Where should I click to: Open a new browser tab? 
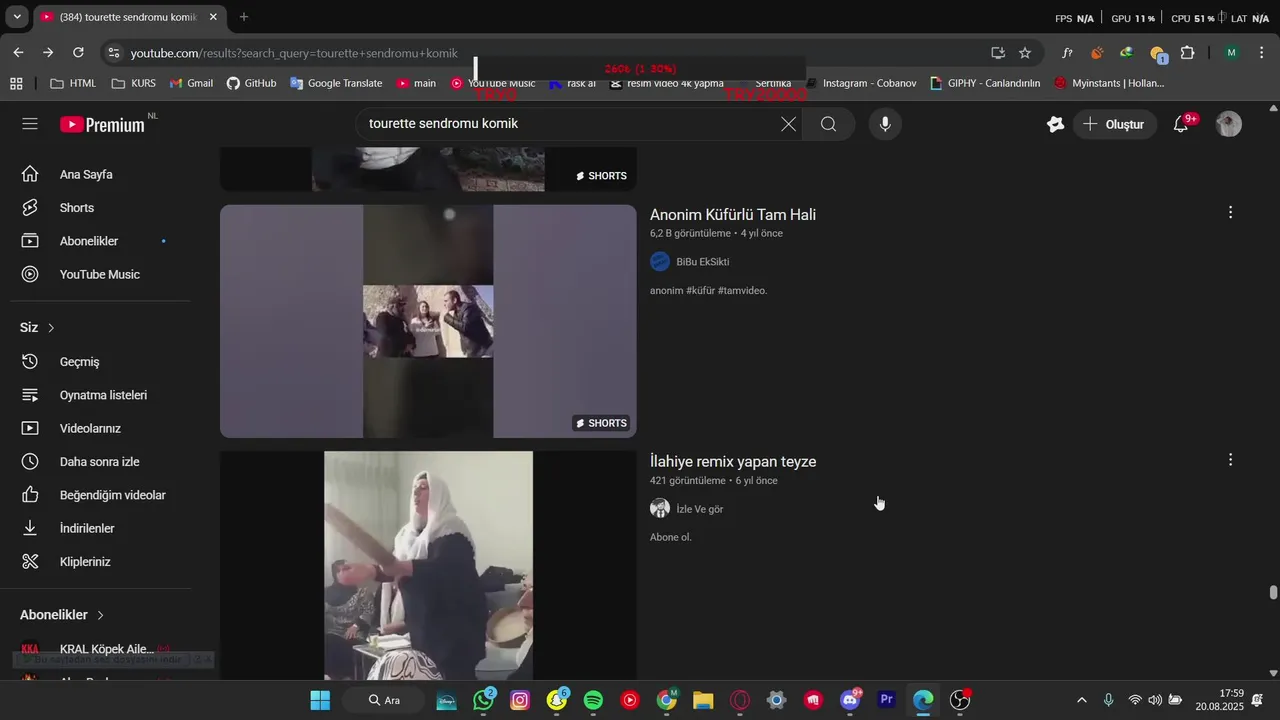[244, 17]
